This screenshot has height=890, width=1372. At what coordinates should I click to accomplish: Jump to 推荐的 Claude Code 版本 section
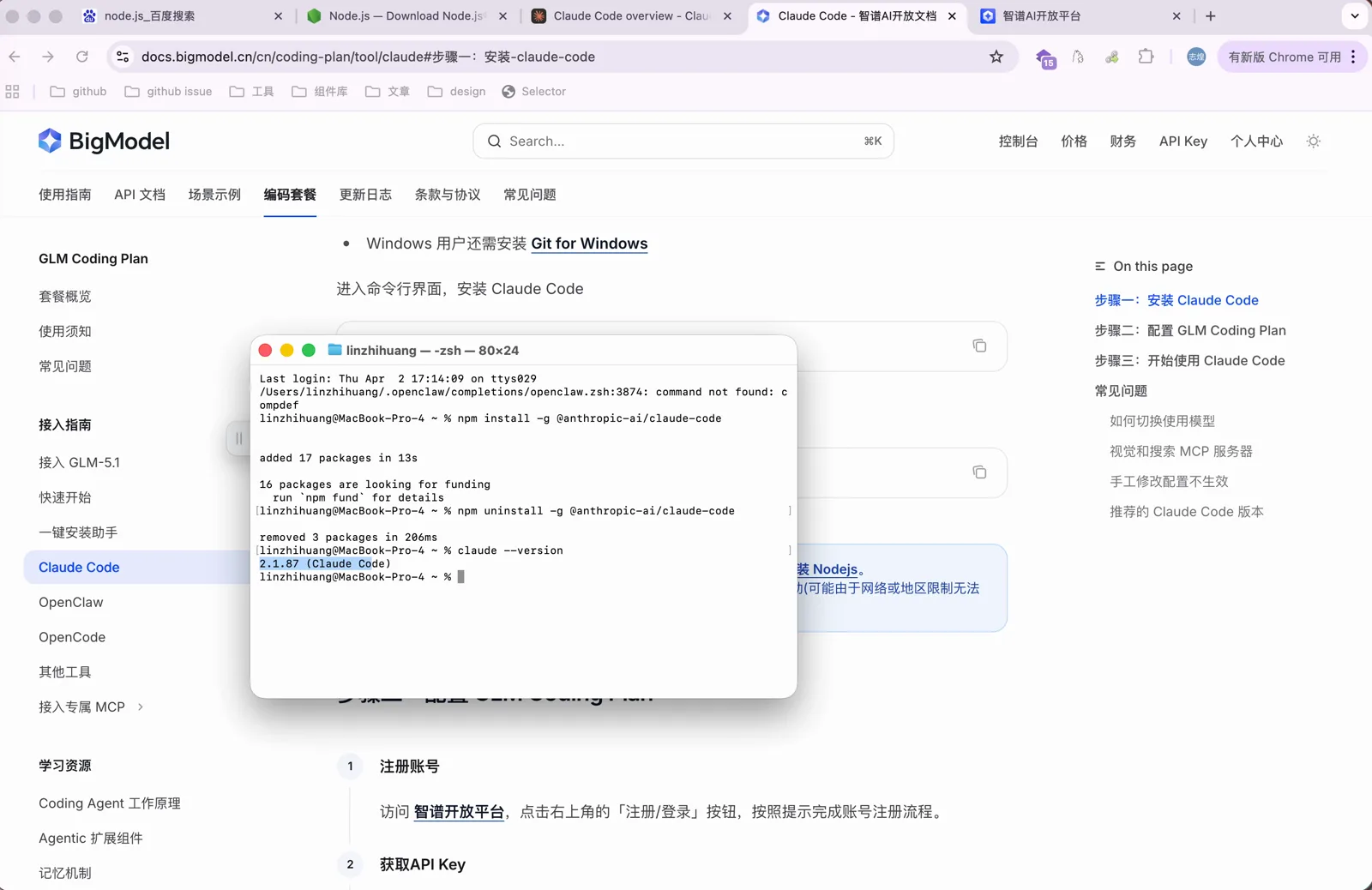tap(1187, 512)
